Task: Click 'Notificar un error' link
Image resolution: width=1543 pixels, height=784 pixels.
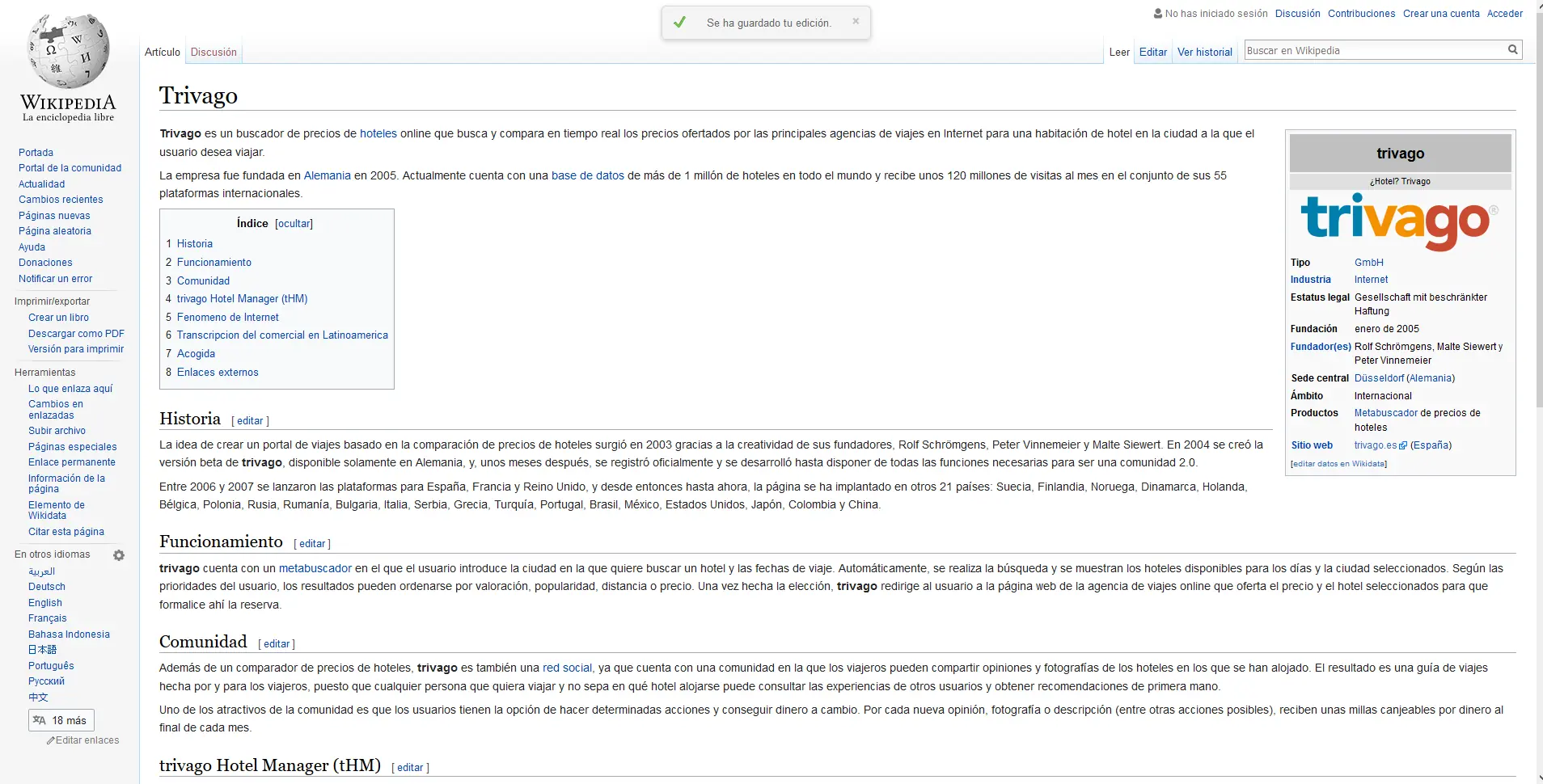Action: click(56, 279)
